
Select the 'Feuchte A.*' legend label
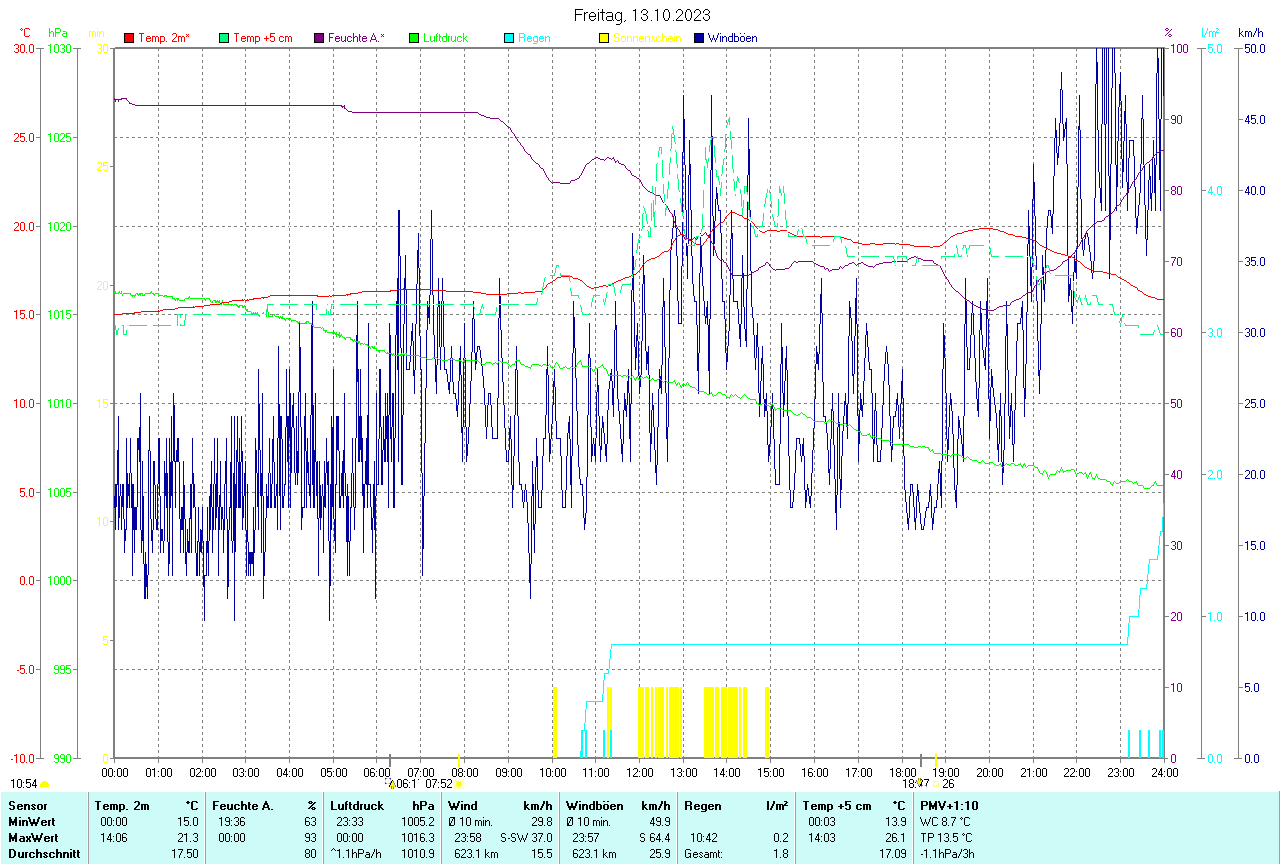click(x=357, y=38)
